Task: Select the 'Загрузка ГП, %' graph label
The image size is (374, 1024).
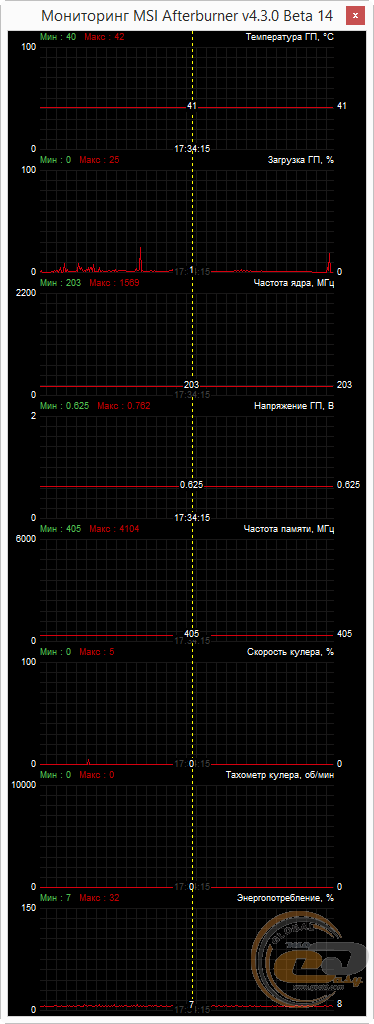Action: point(301,159)
